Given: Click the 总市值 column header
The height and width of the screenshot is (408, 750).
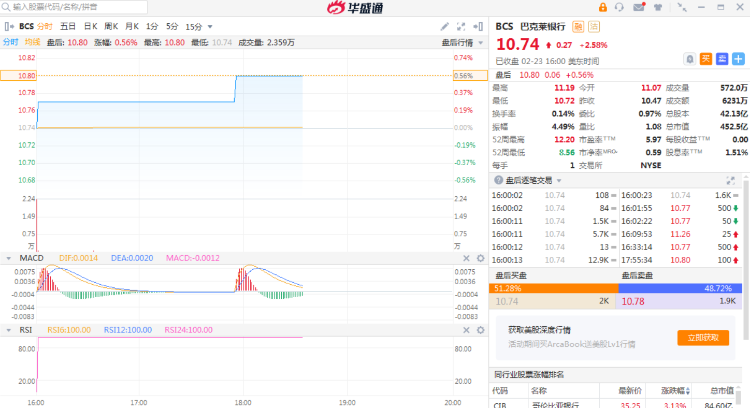Looking at the screenshot, I should click(722, 391).
